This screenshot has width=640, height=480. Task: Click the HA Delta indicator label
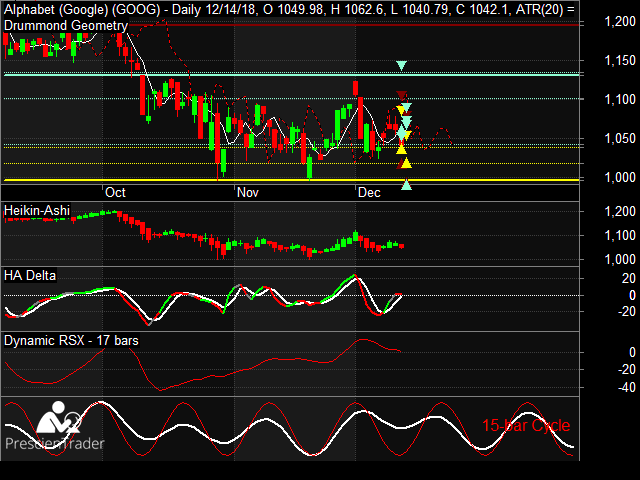point(30,276)
